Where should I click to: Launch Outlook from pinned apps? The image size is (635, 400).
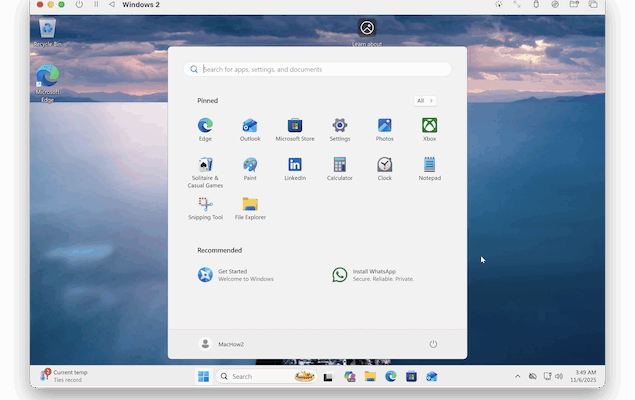pos(250,130)
